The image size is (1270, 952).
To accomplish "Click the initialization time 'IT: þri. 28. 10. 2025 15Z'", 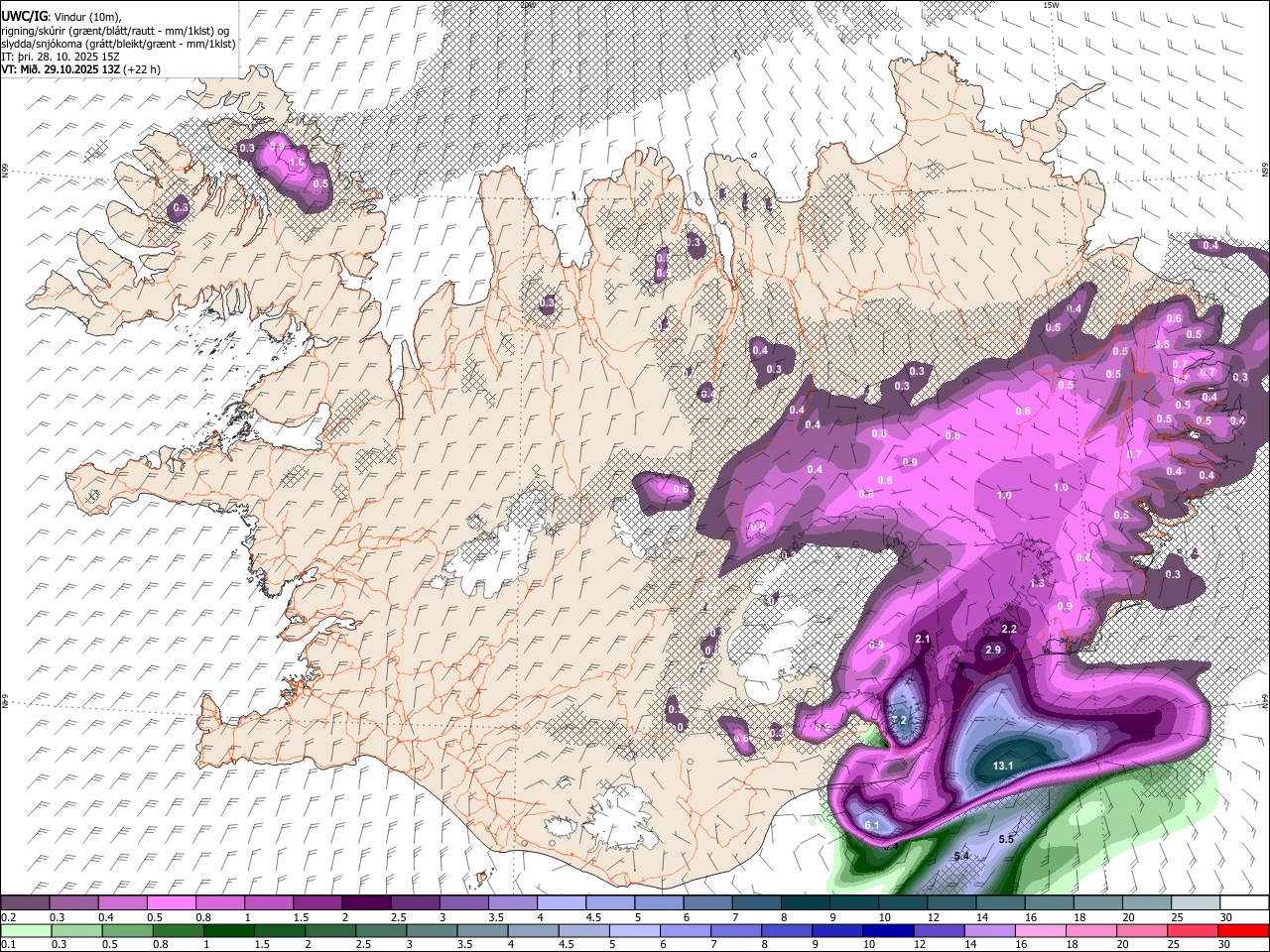I will coord(61,56).
